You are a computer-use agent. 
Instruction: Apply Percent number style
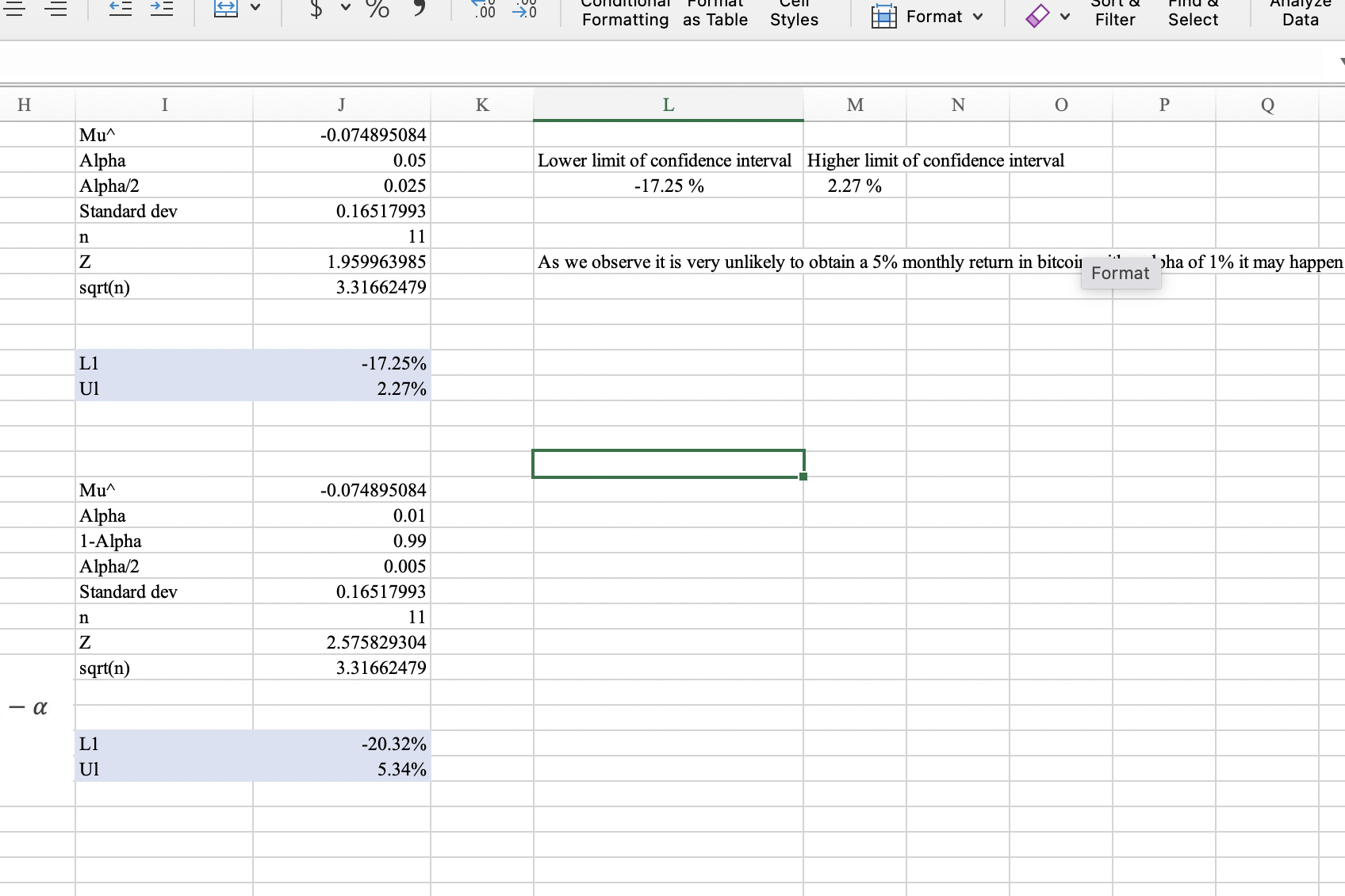click(x=377, y=11)
